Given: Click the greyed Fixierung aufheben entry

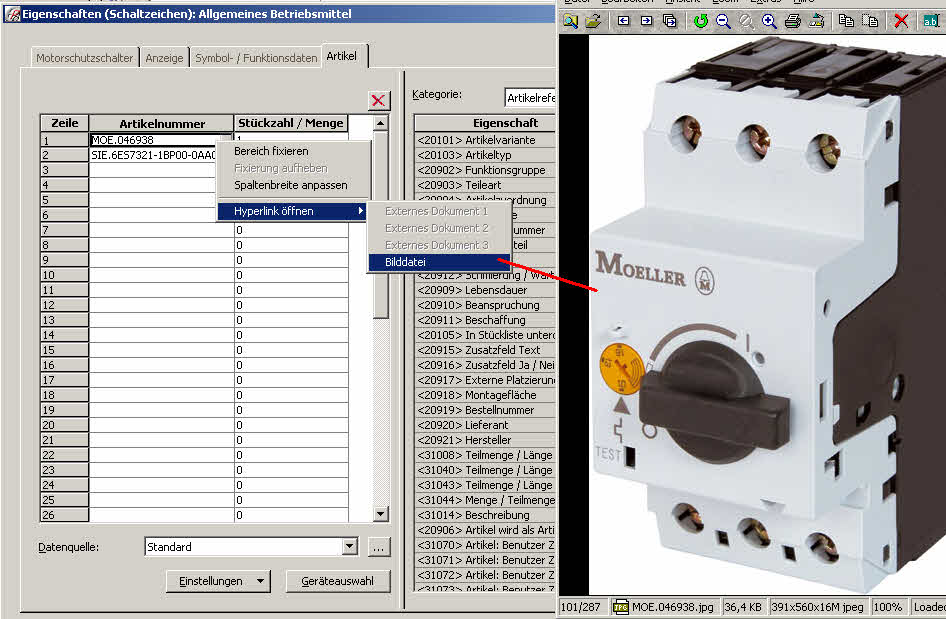Looking at the screenshot, I should coord(281,168).
